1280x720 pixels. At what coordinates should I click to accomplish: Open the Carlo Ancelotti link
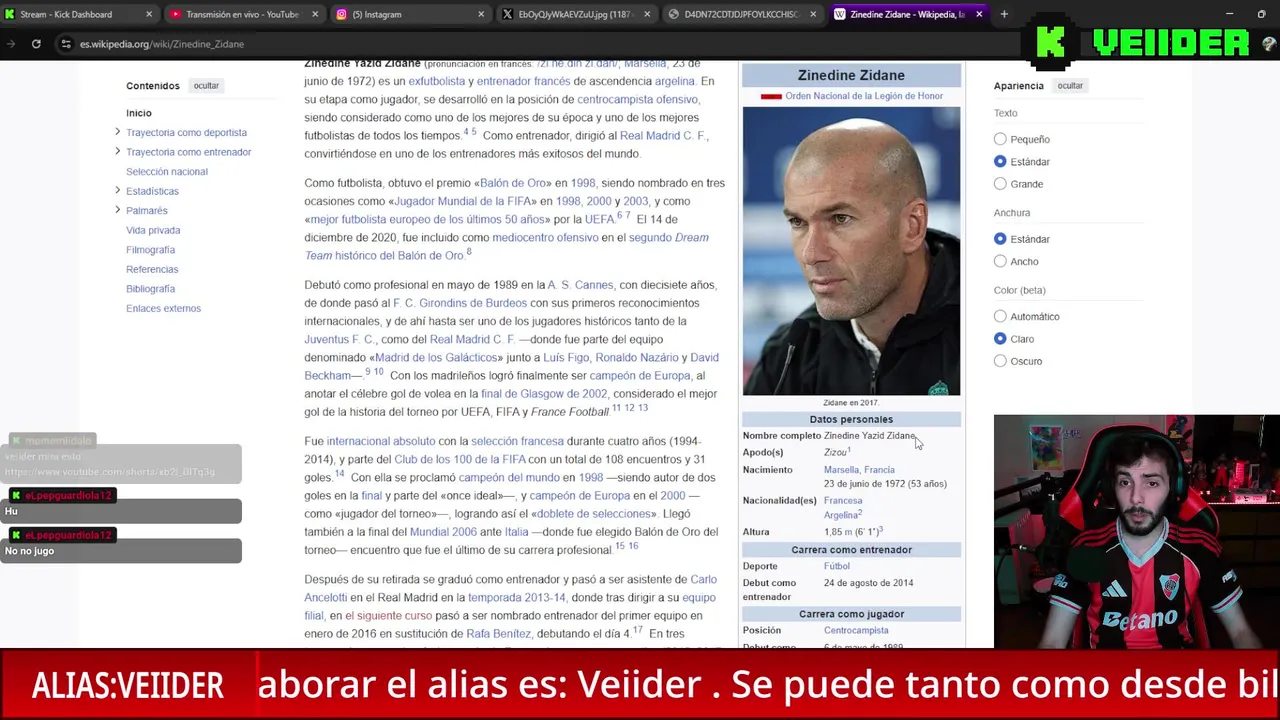pos(510,588)
